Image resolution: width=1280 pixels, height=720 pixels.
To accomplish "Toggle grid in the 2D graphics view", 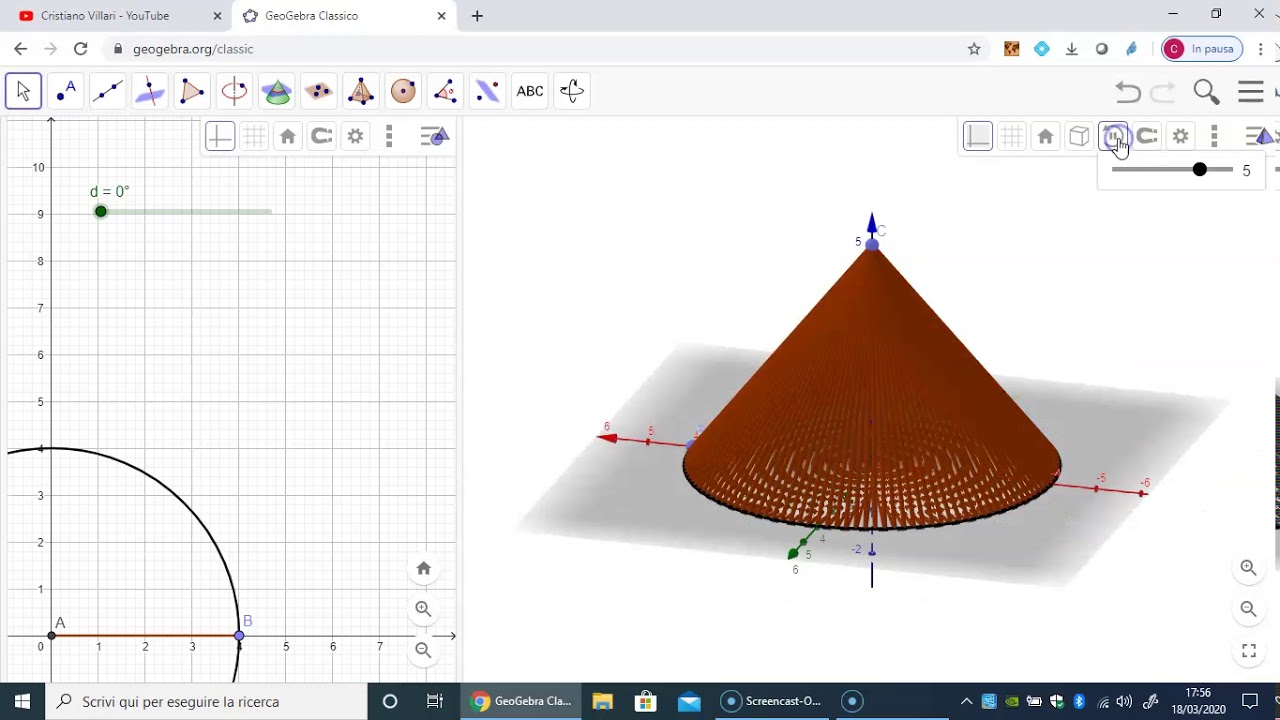I will (254, 136).
